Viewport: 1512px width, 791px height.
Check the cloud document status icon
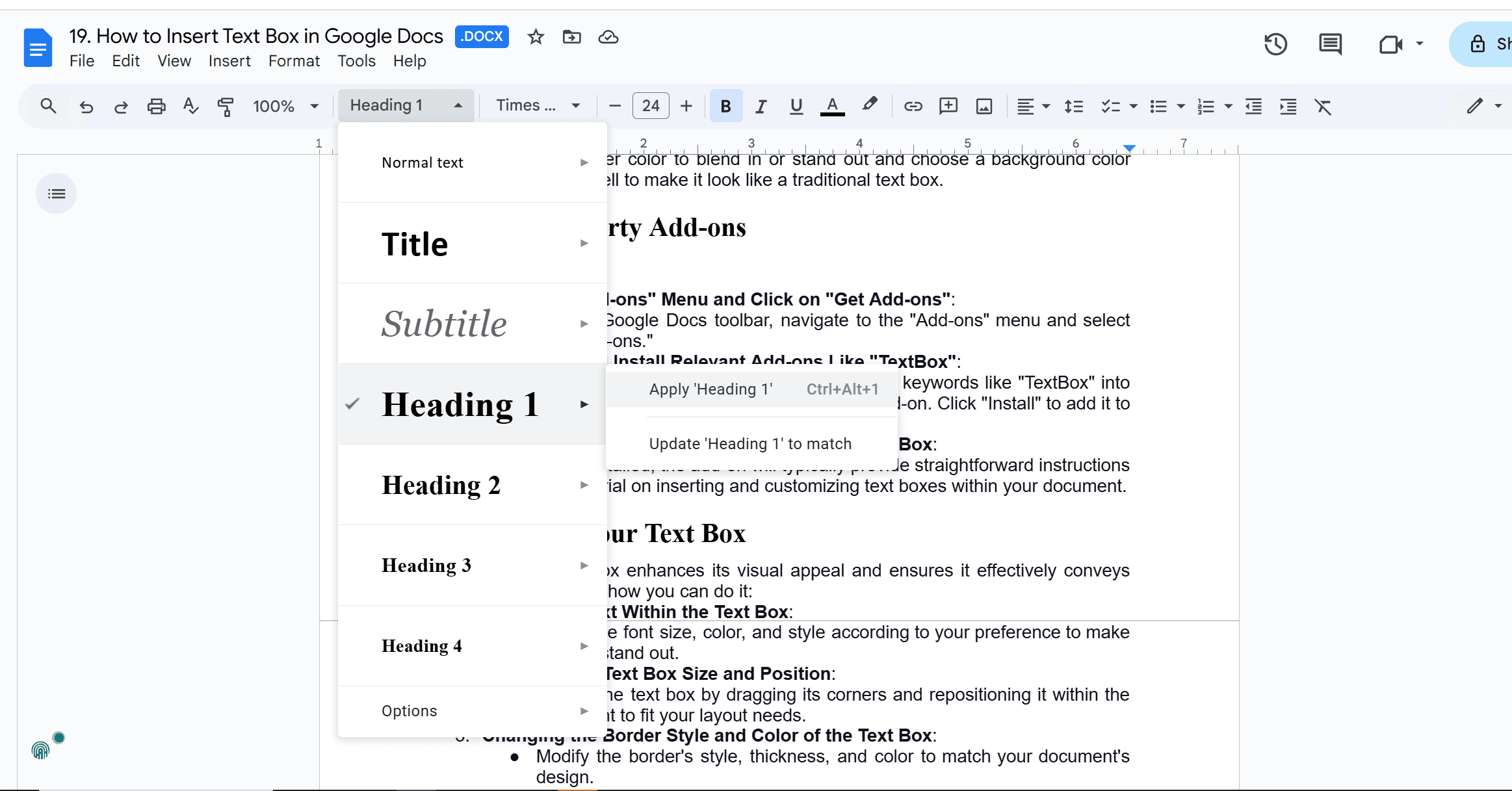[x=608, y=37]
